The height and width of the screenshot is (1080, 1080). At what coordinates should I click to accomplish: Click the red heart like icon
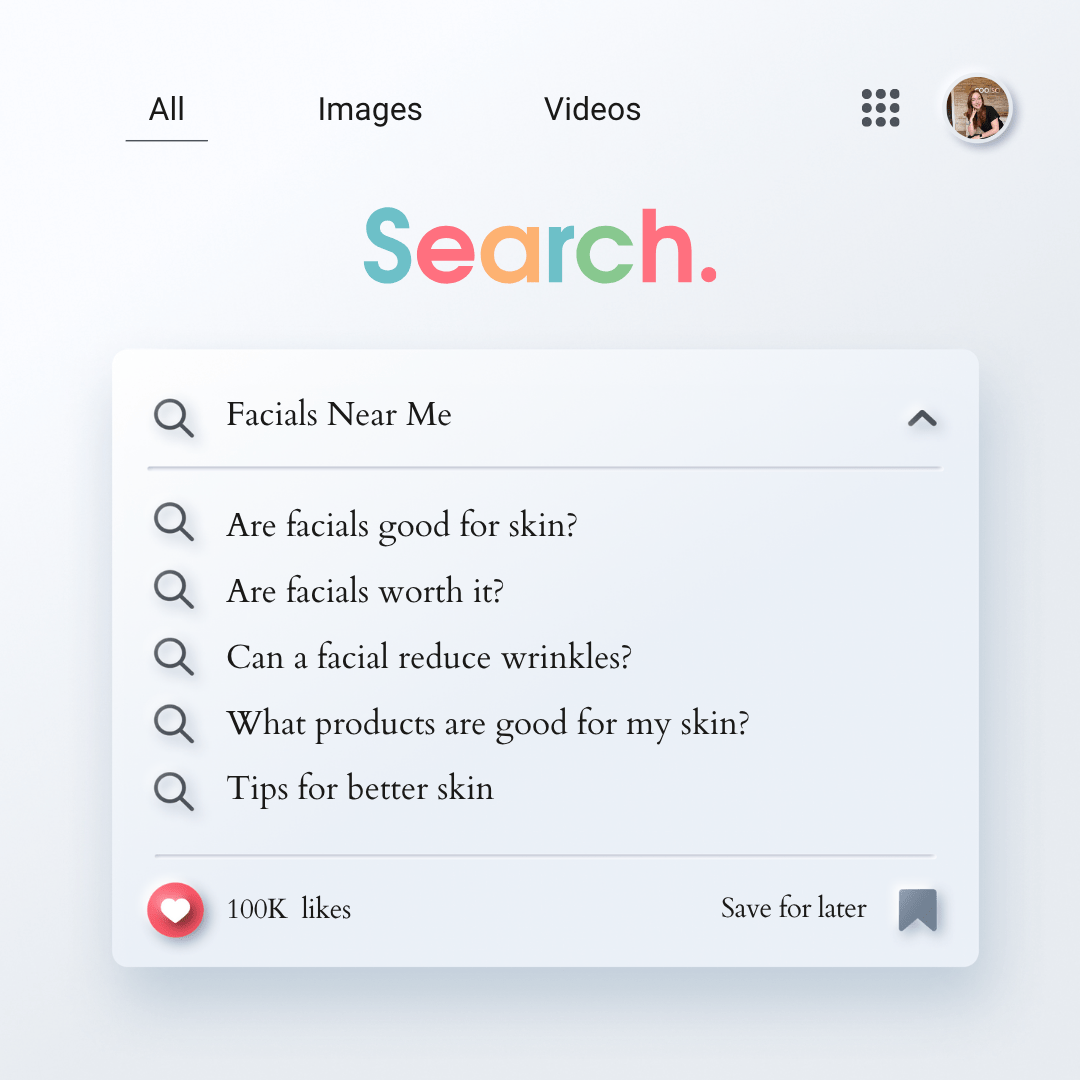tap(175, 910)
